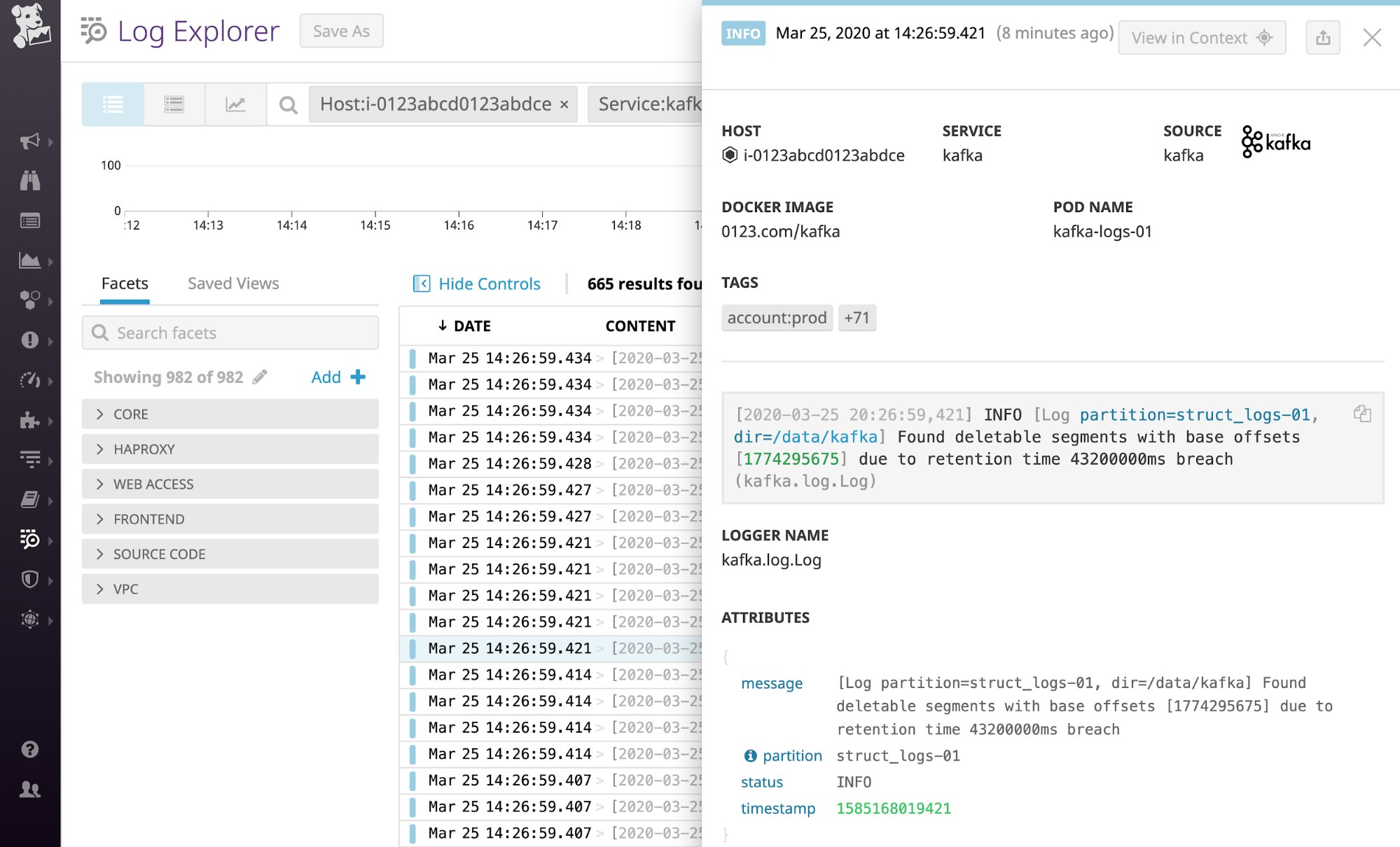This screenshot has width=1400, height=847.
Task: Open the binoculars icon in sidebar
Action: pyautogui.click(x=29, y=181)
